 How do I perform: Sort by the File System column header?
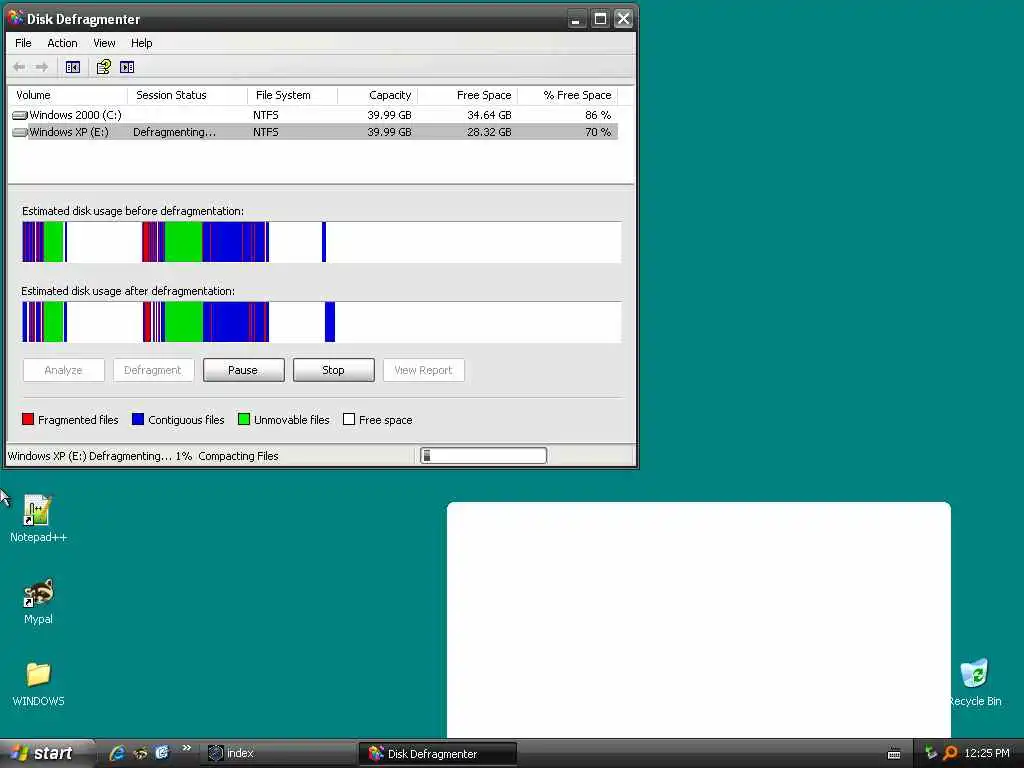point(293,95)
